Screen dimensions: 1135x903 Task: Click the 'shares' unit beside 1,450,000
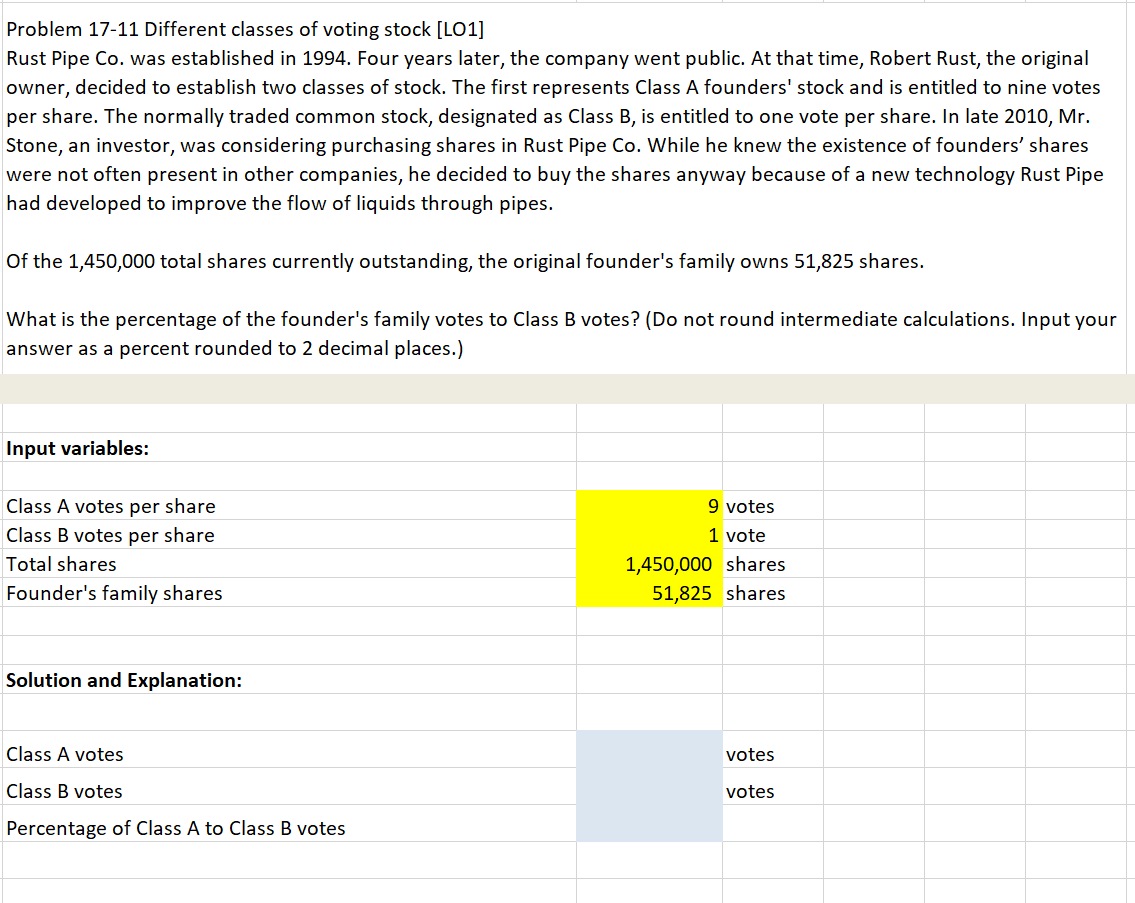[x=756, y=564]
